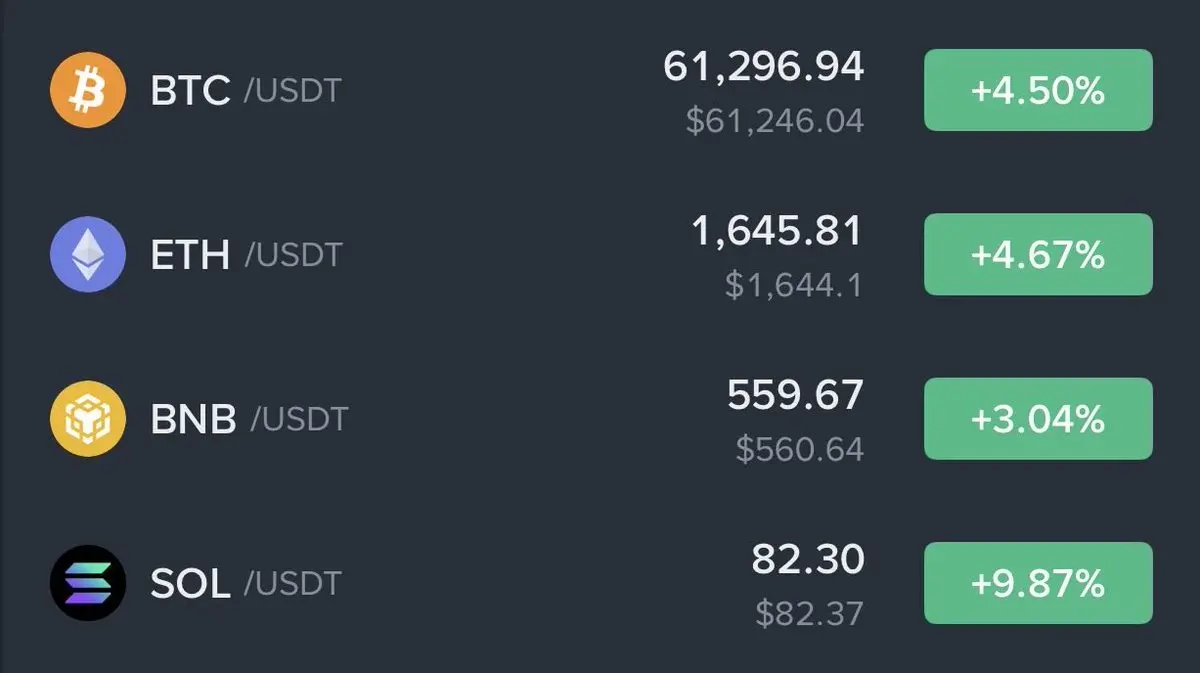Select the 559.67 BNB price
Image resolution: width=1200 pixels, height=673 pixels.
click(x=796, y=395)
